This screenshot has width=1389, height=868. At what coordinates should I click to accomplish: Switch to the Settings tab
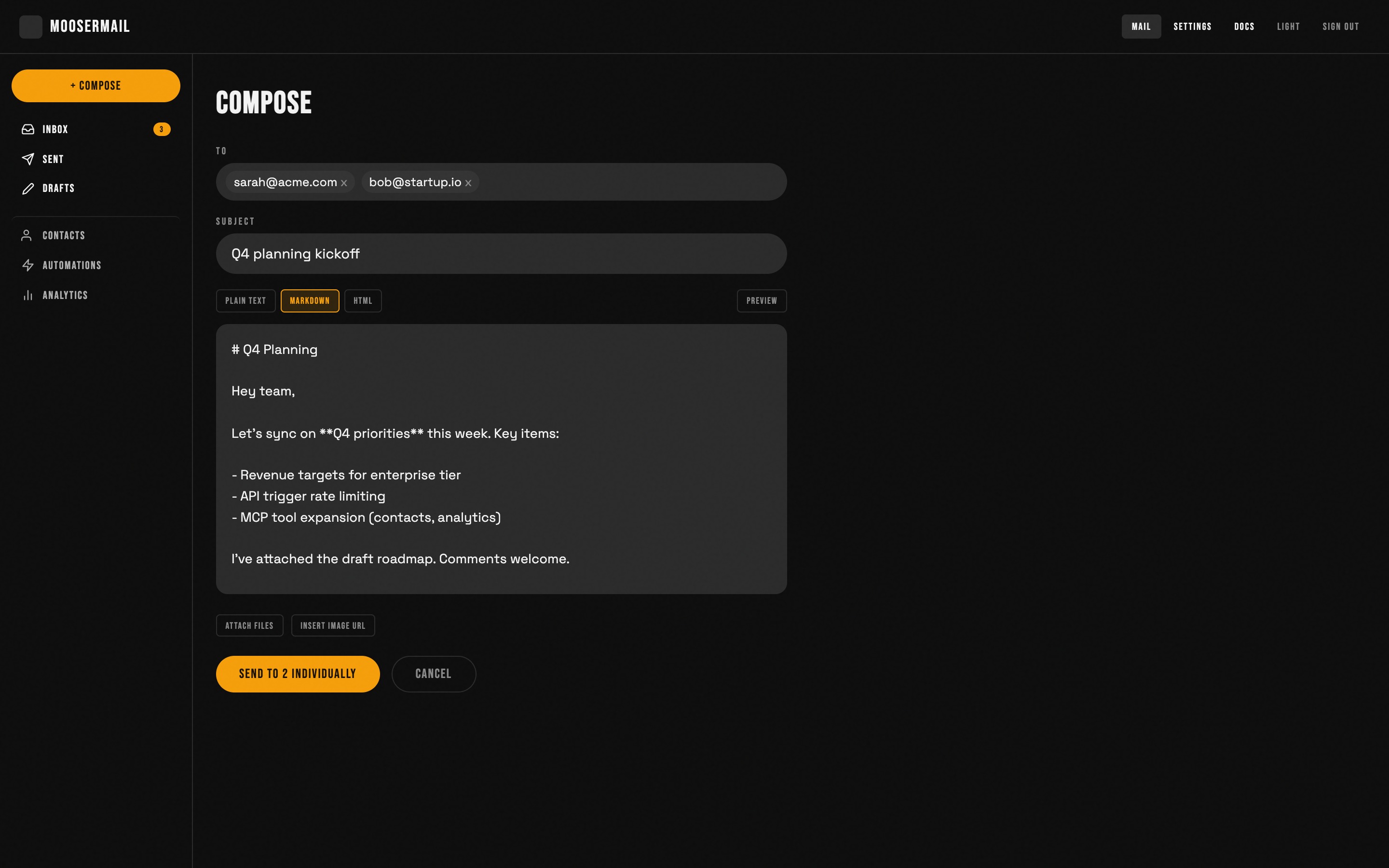[1192, 27]
